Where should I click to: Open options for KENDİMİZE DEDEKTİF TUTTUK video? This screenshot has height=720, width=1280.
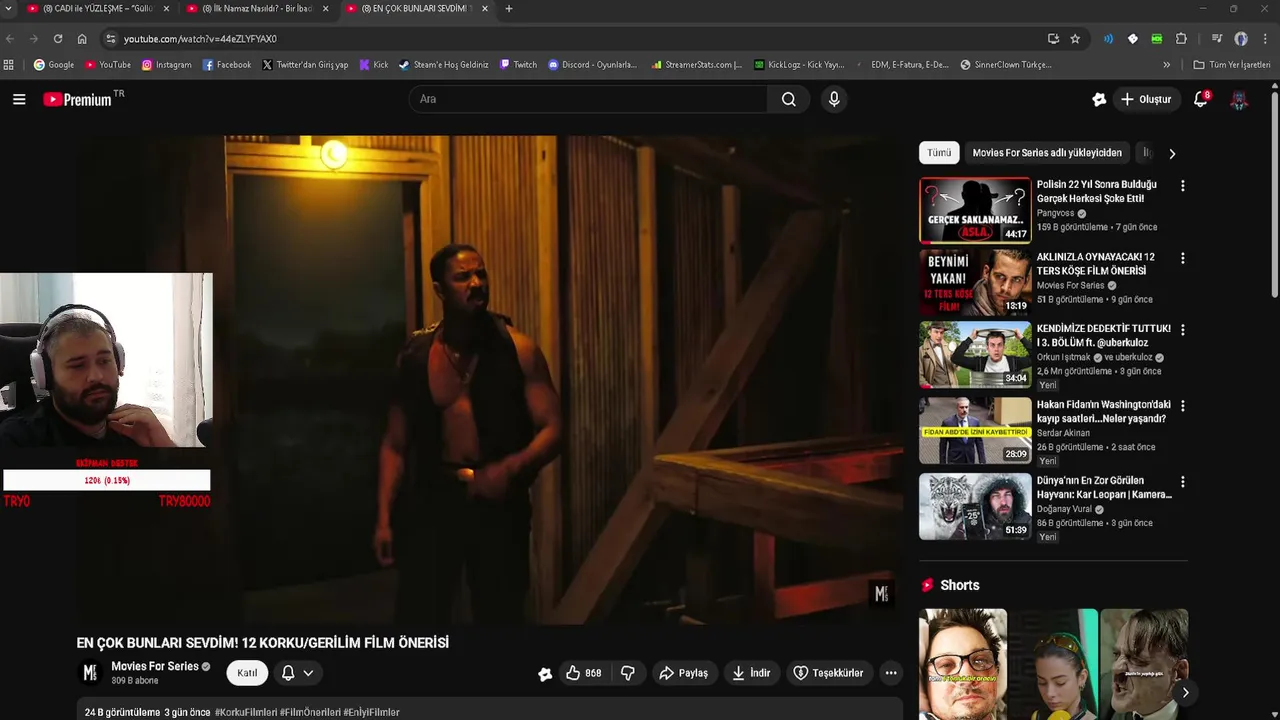pos(1183,330)
